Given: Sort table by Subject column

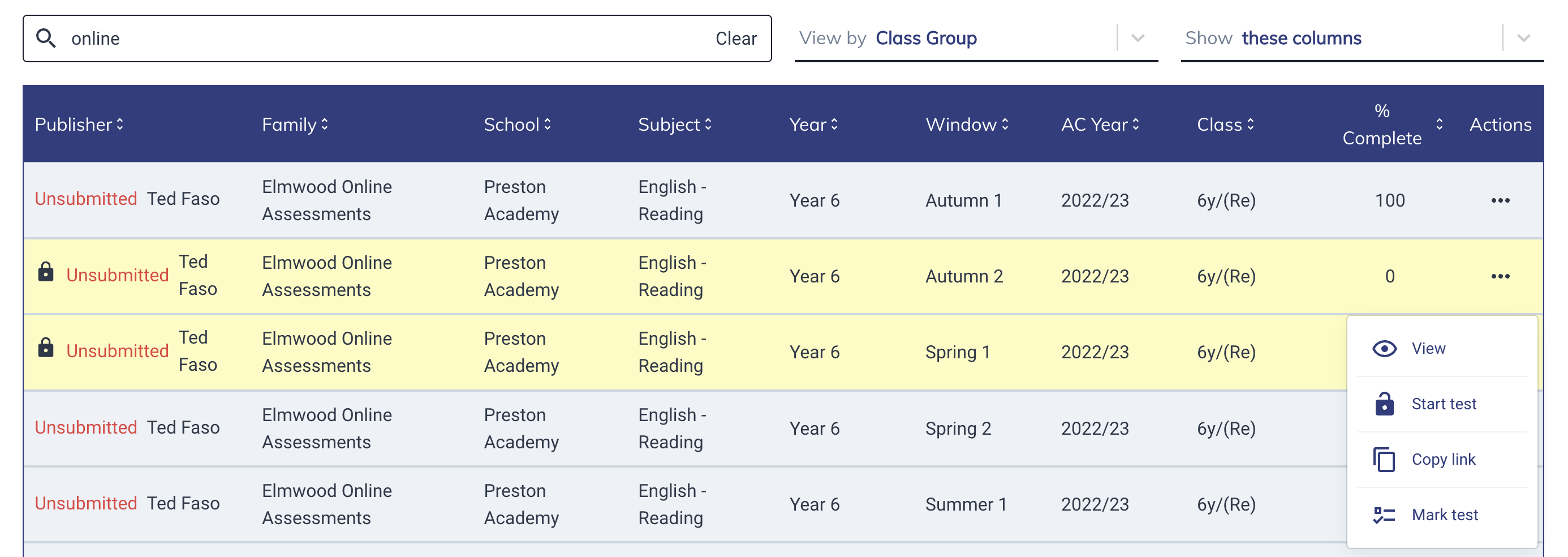Looking at the screenshot, I should point(708,125).
